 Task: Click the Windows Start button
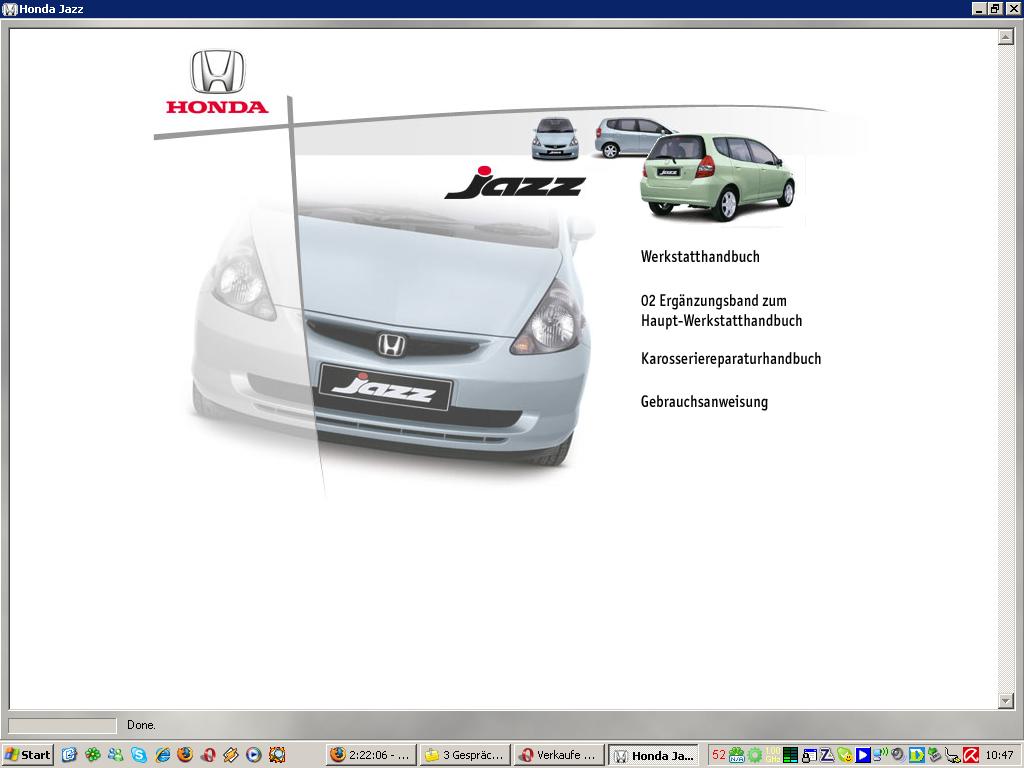(x=27, y=755)
